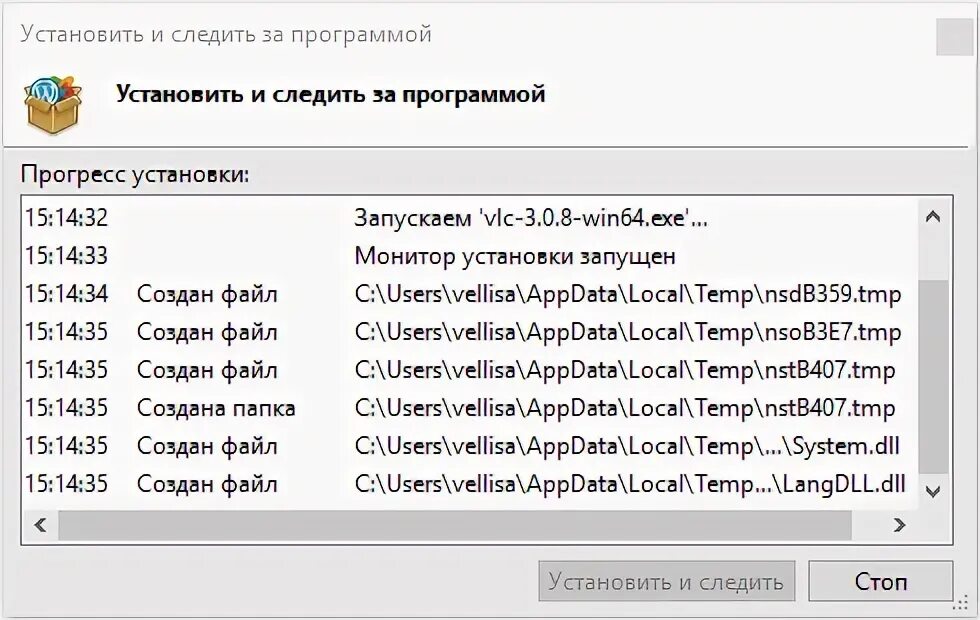
Task: Select the nsdB359.tmp file log row
Action: [627, 295]
